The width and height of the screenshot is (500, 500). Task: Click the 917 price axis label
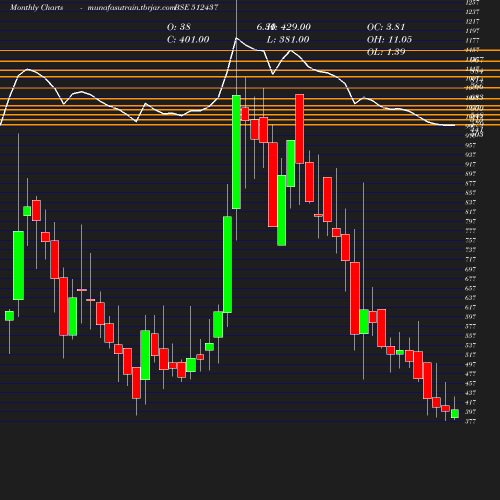(470, 164)
